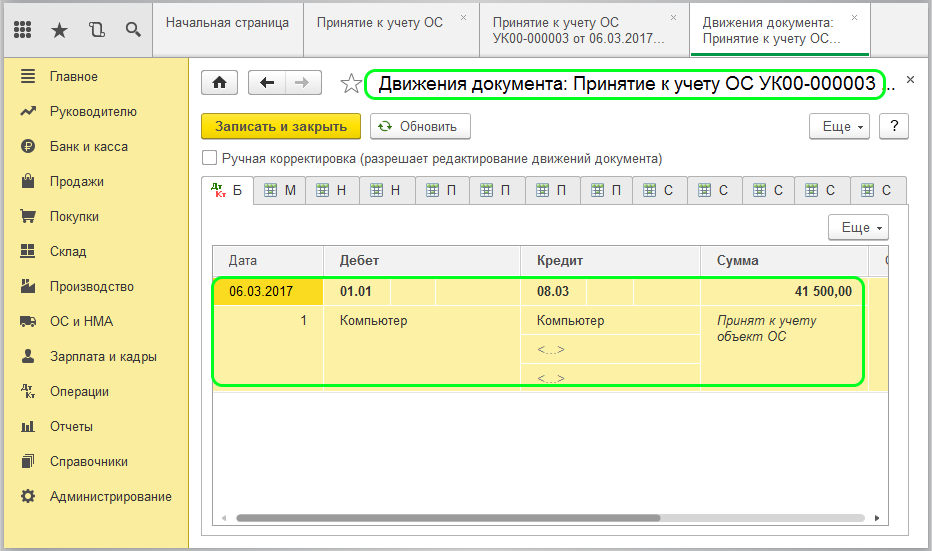
Task: Click the horizontal scrollbar thumb
Action: point(448,518)
